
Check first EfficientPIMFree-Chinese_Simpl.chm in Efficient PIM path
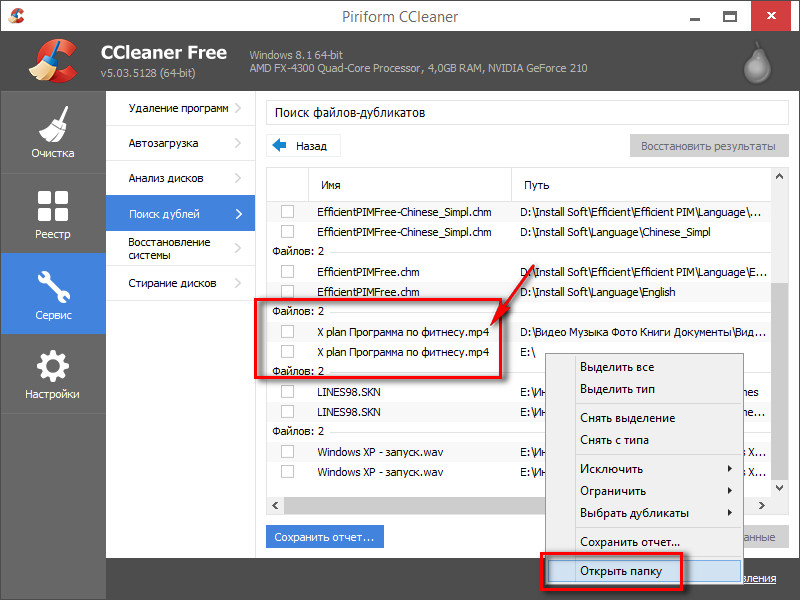tap(287, 212)
